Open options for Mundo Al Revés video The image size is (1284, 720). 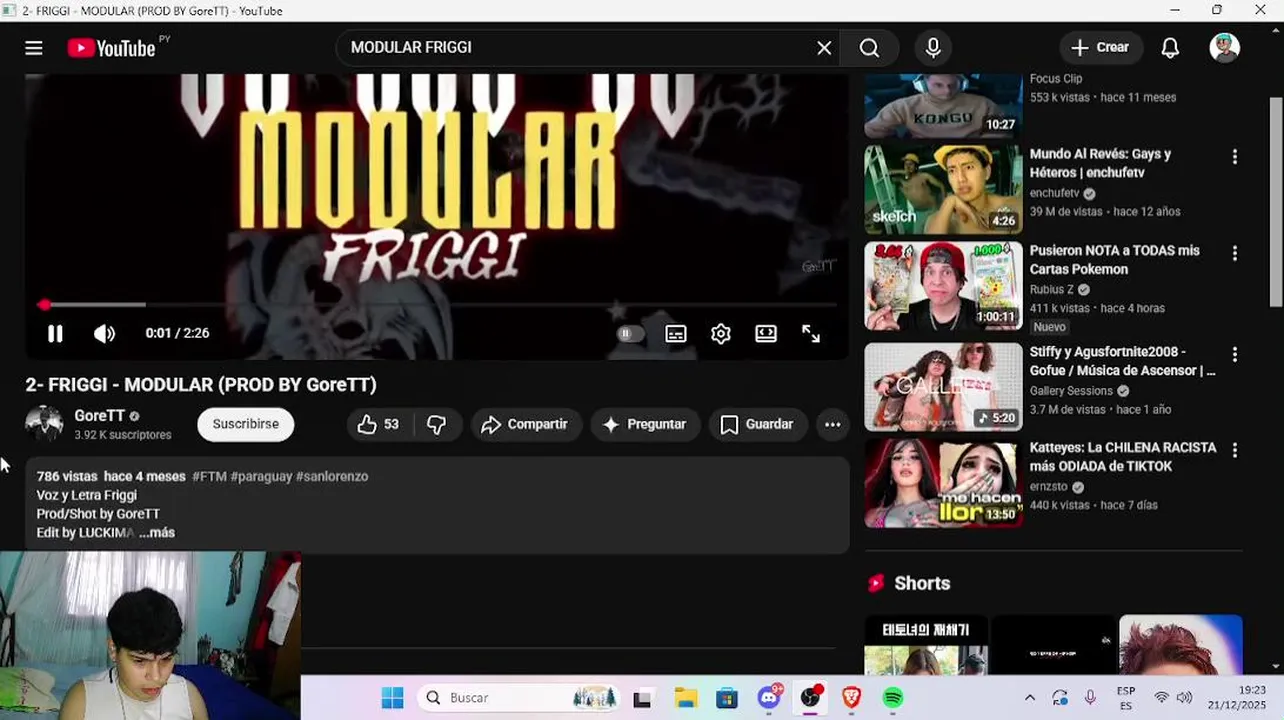point(1234,157)
